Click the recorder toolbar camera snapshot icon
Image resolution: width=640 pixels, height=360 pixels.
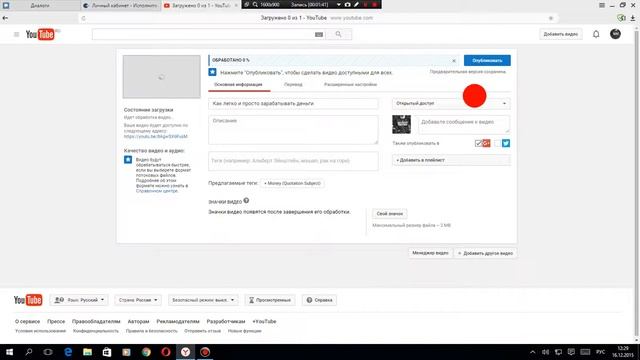pos(347,4)
